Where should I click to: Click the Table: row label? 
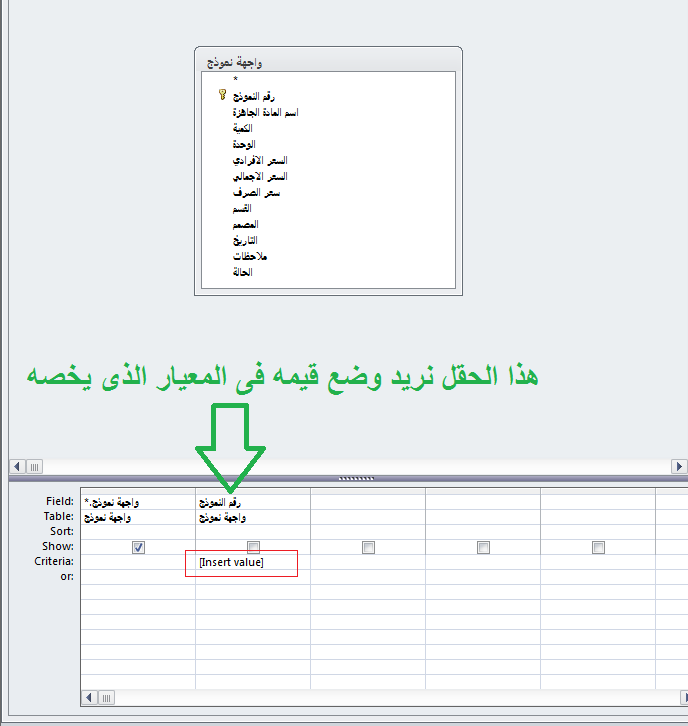(x=59, y=516)
